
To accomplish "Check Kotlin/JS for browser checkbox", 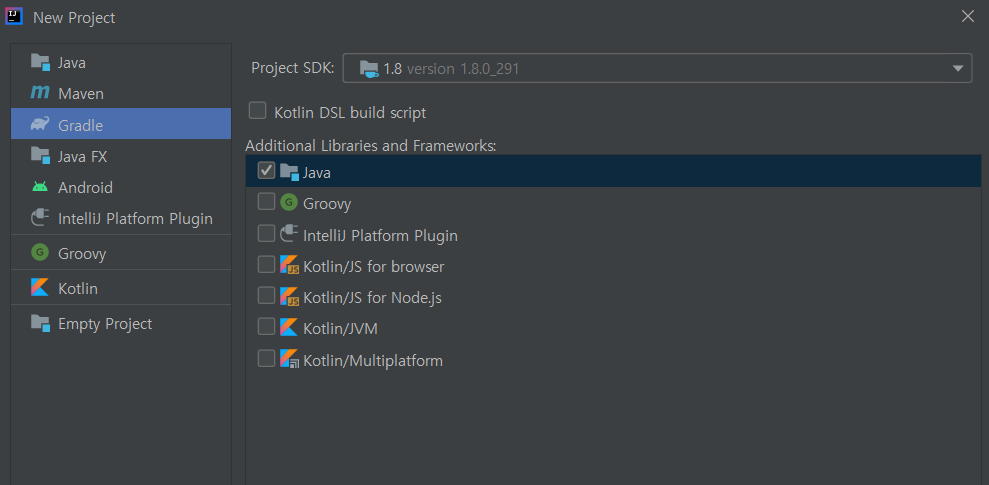I will [266, 265].
